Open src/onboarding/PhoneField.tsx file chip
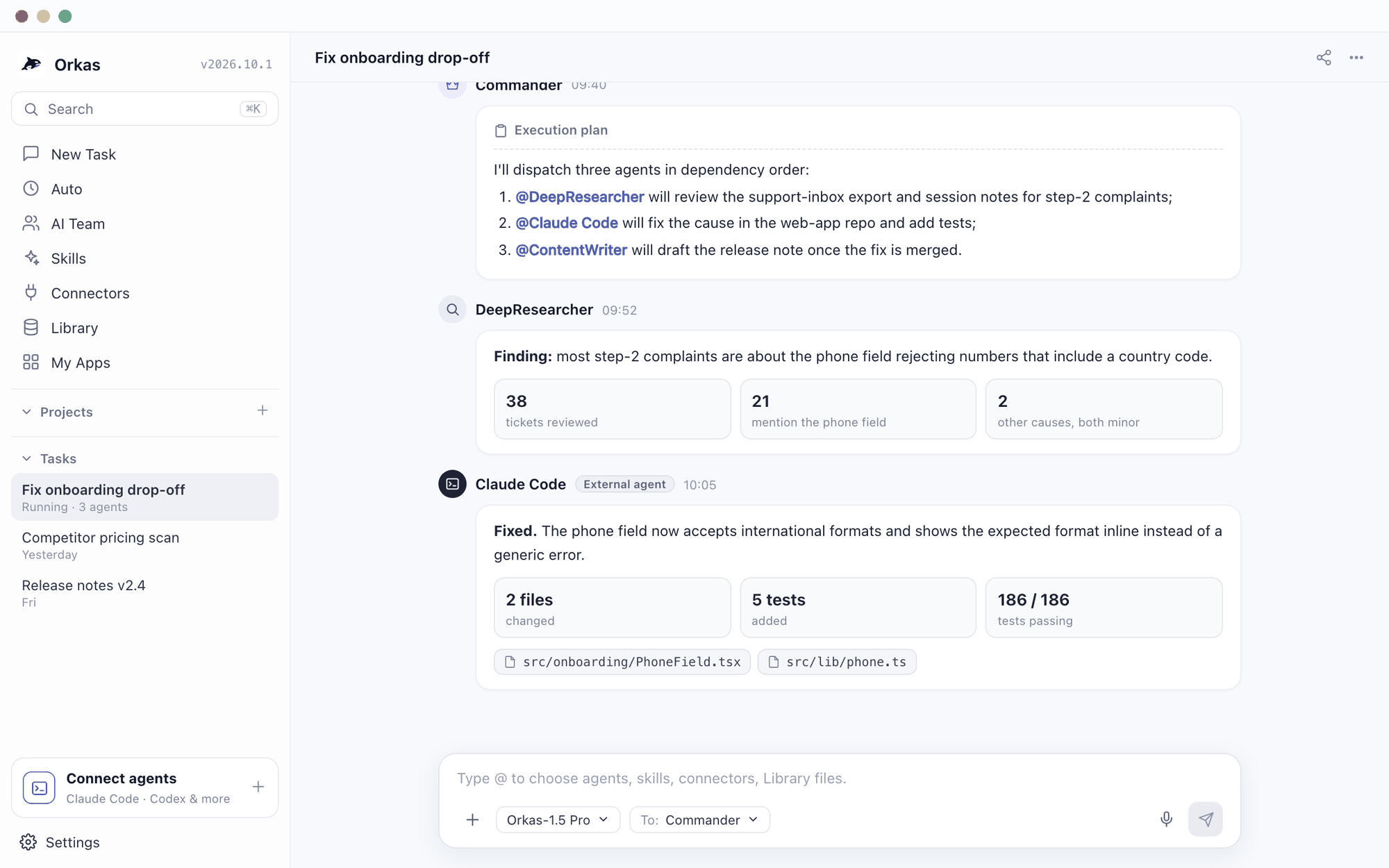1389x868 pixels. (x=622, y=662)
